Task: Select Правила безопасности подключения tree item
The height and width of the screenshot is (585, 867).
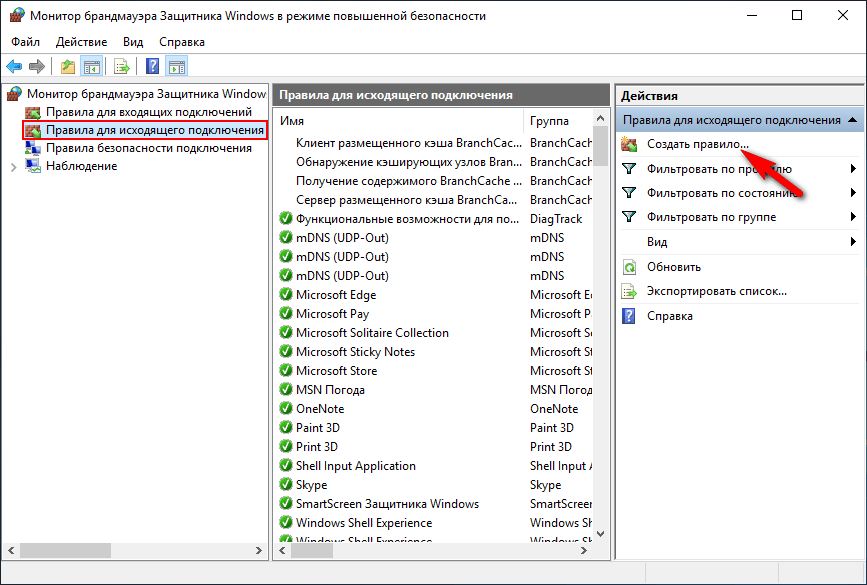Action: pyautogui.click(x=149, y=148)
